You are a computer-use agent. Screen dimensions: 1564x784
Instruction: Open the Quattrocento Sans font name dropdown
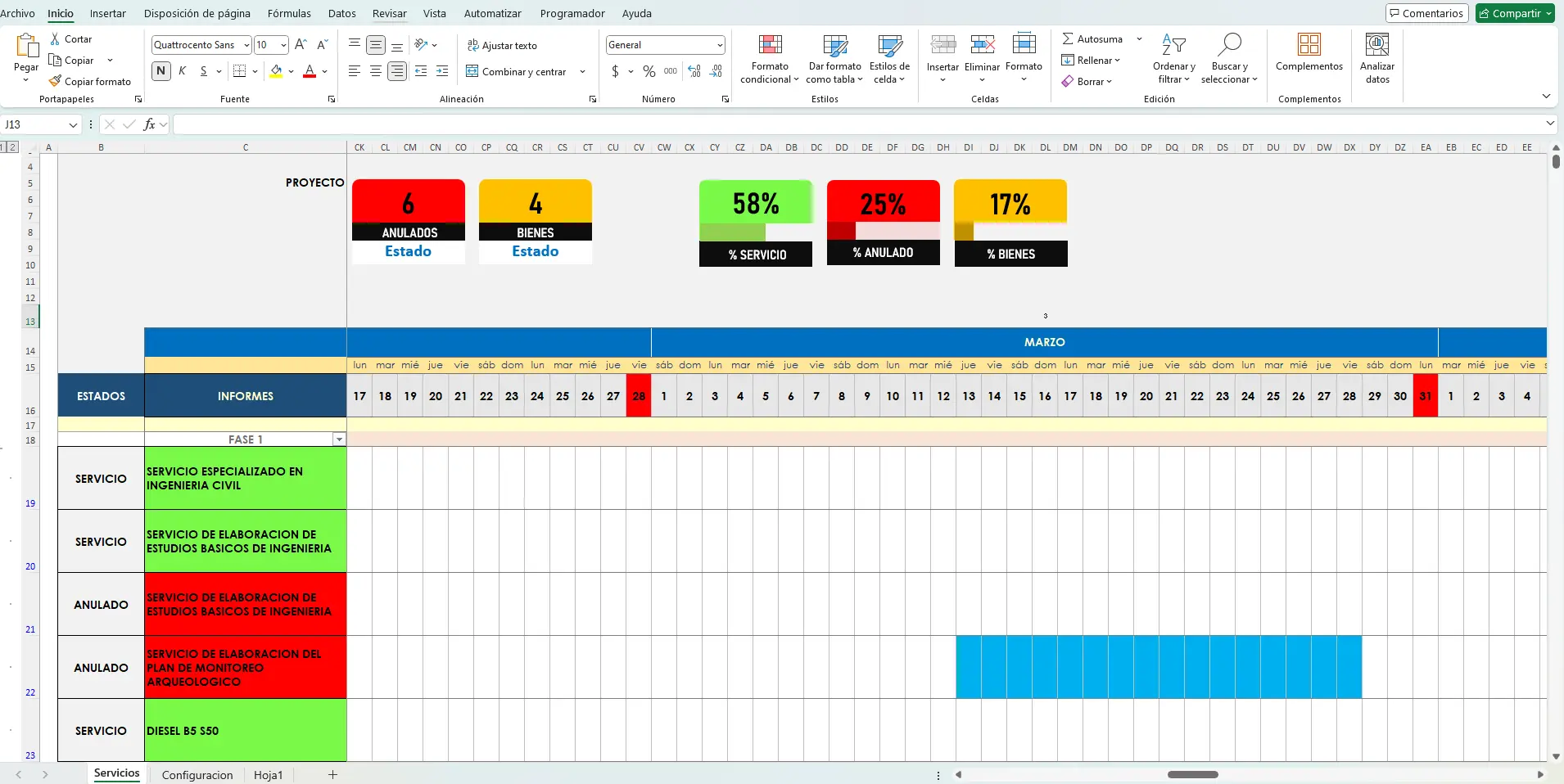[246, 45]
